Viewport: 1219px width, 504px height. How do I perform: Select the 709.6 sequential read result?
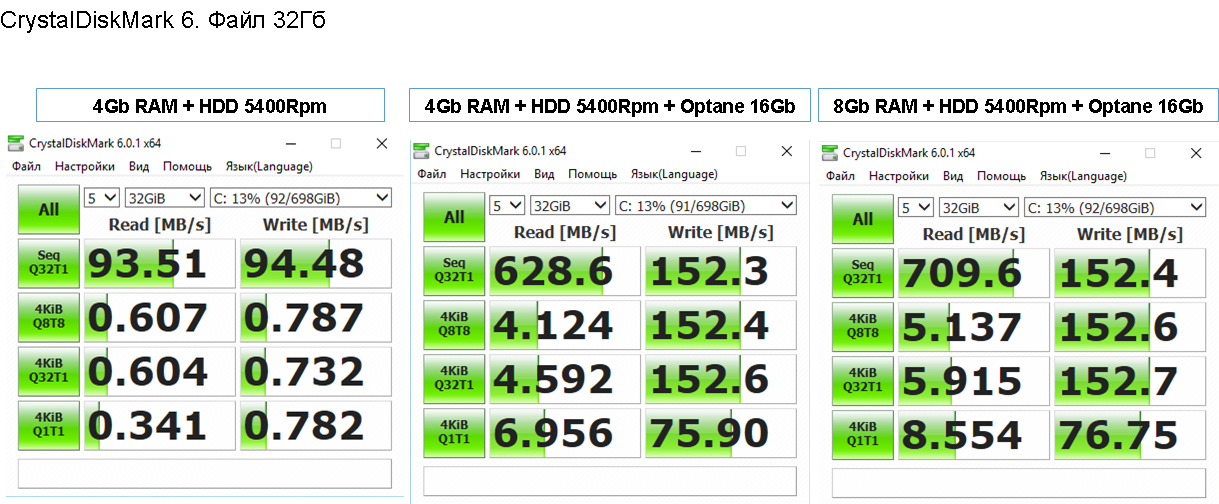click(974, 273)
